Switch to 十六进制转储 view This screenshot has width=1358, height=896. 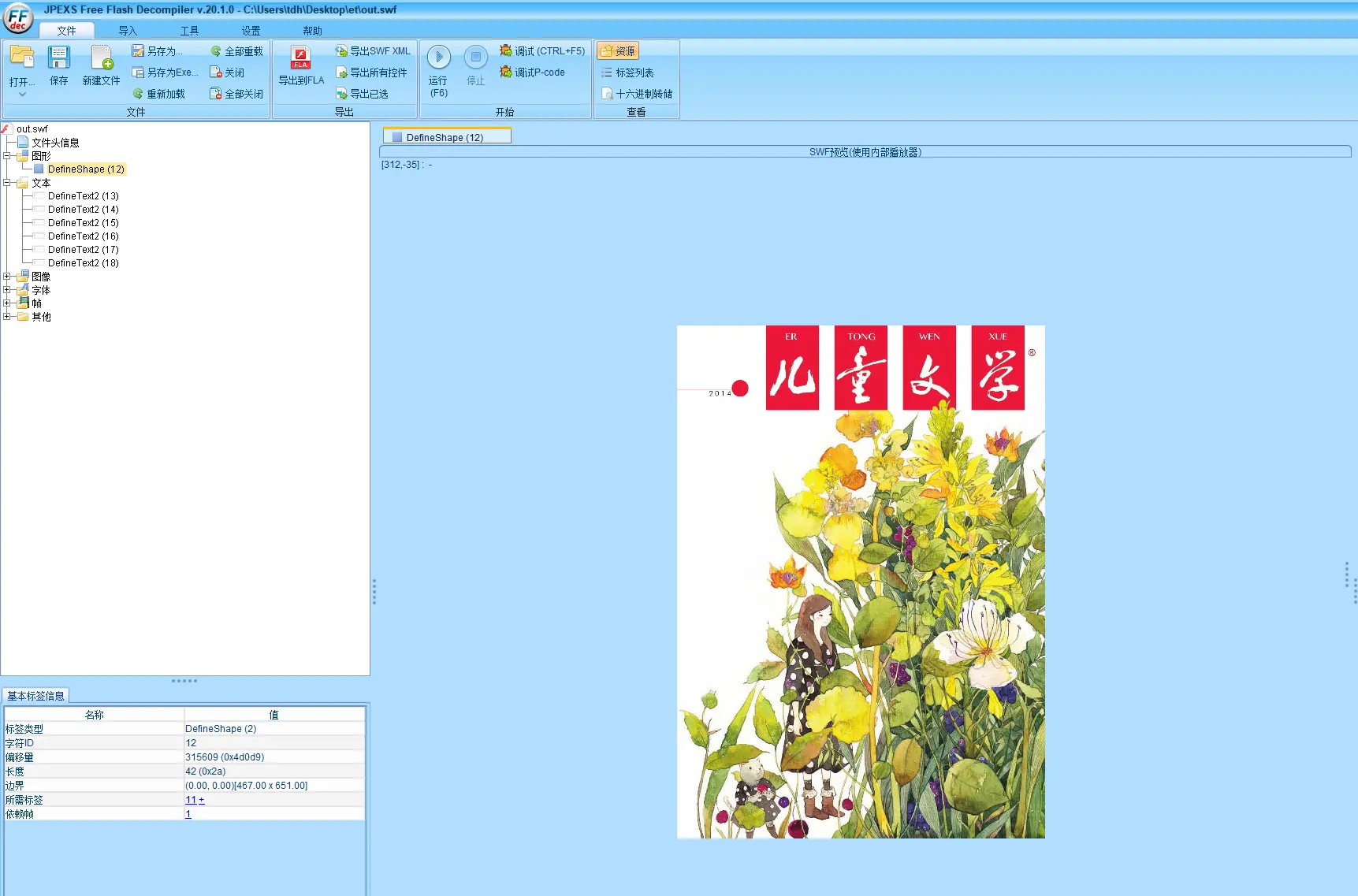click(x=637, y=94)
